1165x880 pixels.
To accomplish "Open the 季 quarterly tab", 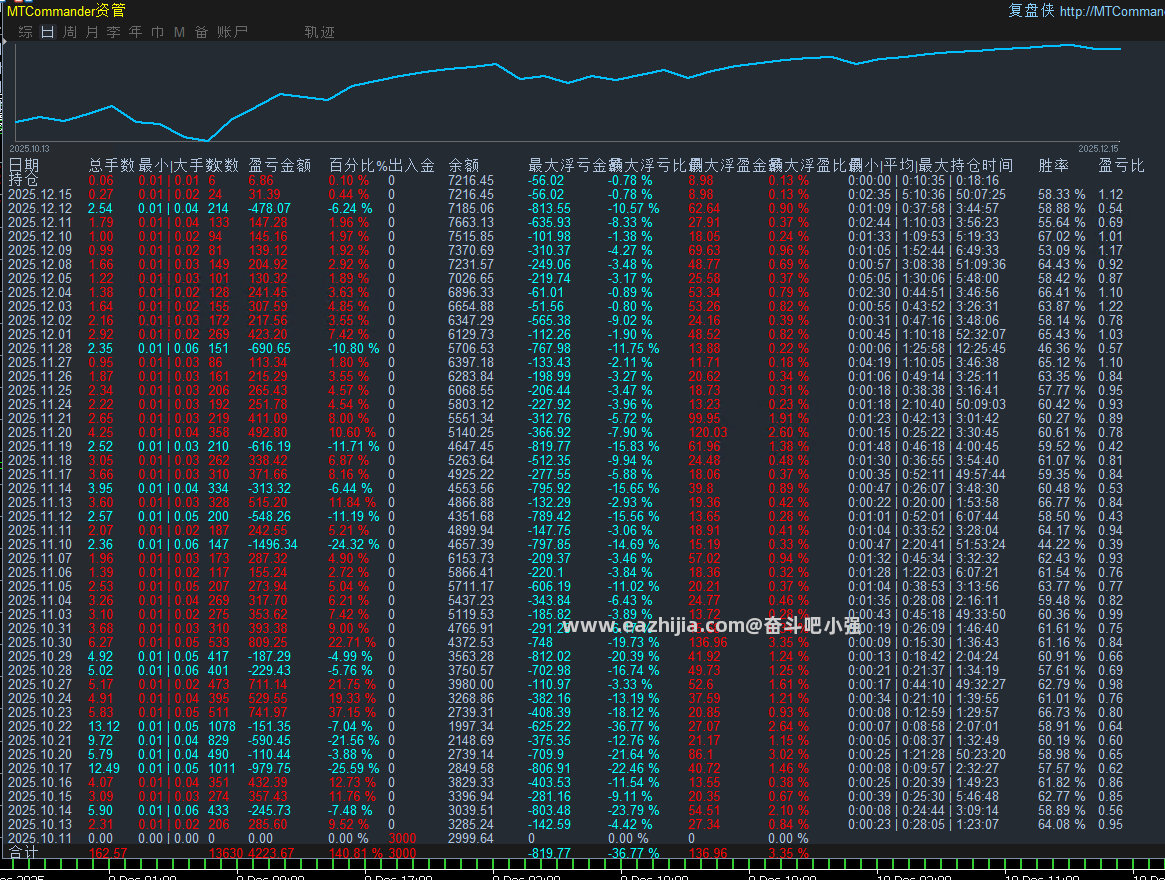I will click(114, 32).
